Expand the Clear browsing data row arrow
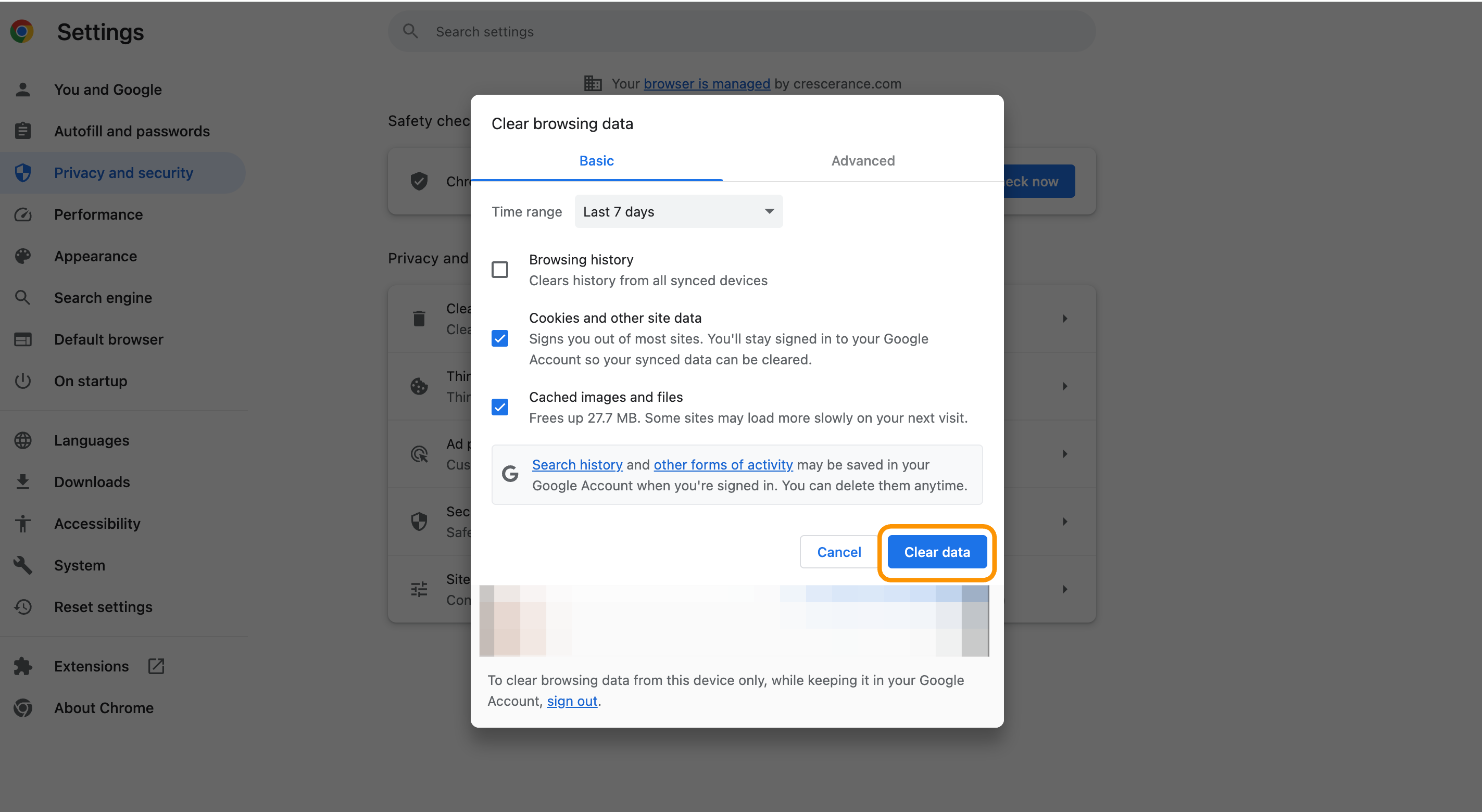 click(x=1065, y=319)
